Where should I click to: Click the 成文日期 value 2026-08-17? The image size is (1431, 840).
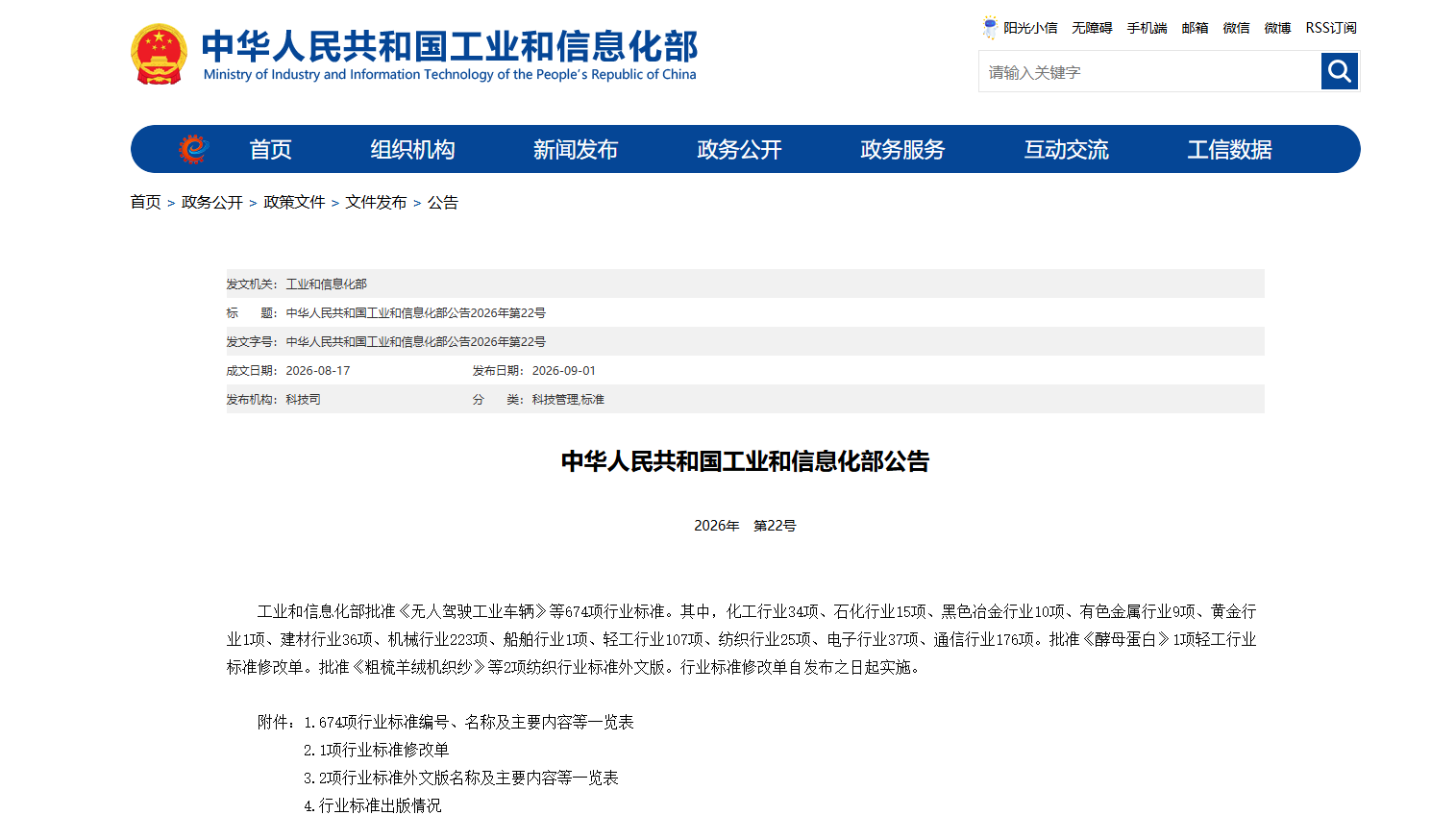point(318,370)
